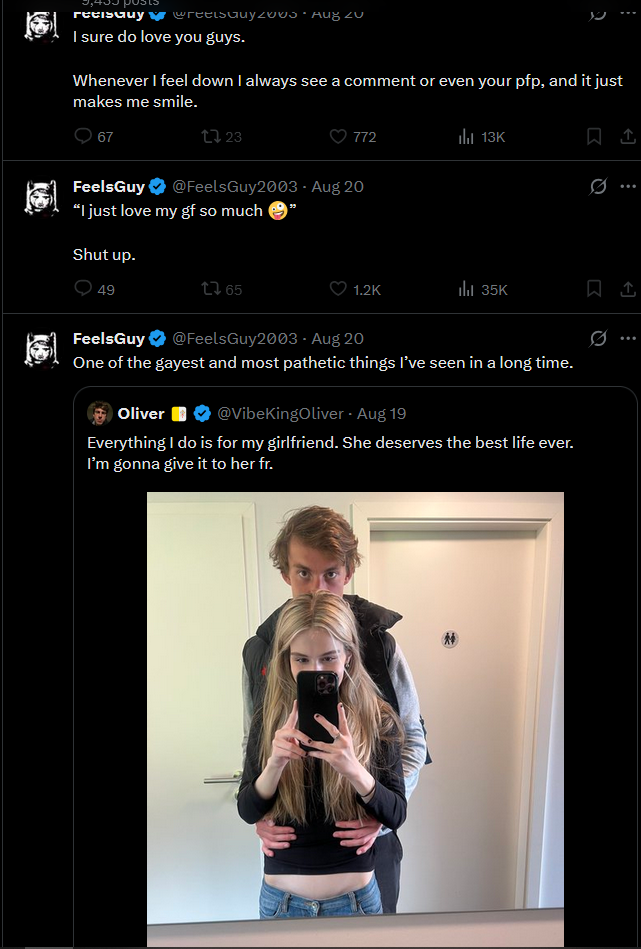This screenshot has height=949, width=641.
Task: Click Grok icon on the quote post
Action: [598, 338]
